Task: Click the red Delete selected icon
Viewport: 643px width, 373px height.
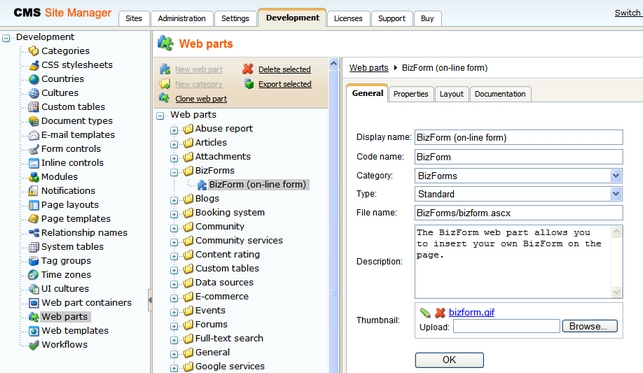Action: 248,69
